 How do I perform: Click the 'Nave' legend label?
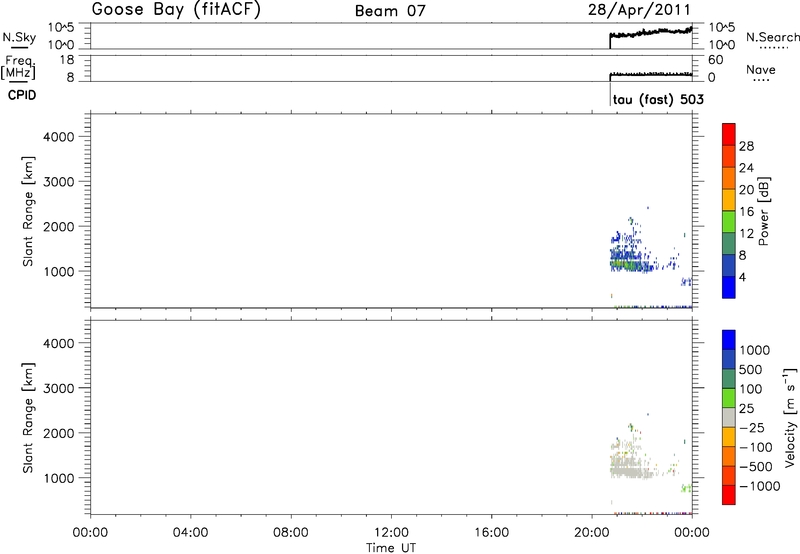click(x=760, y=70)
